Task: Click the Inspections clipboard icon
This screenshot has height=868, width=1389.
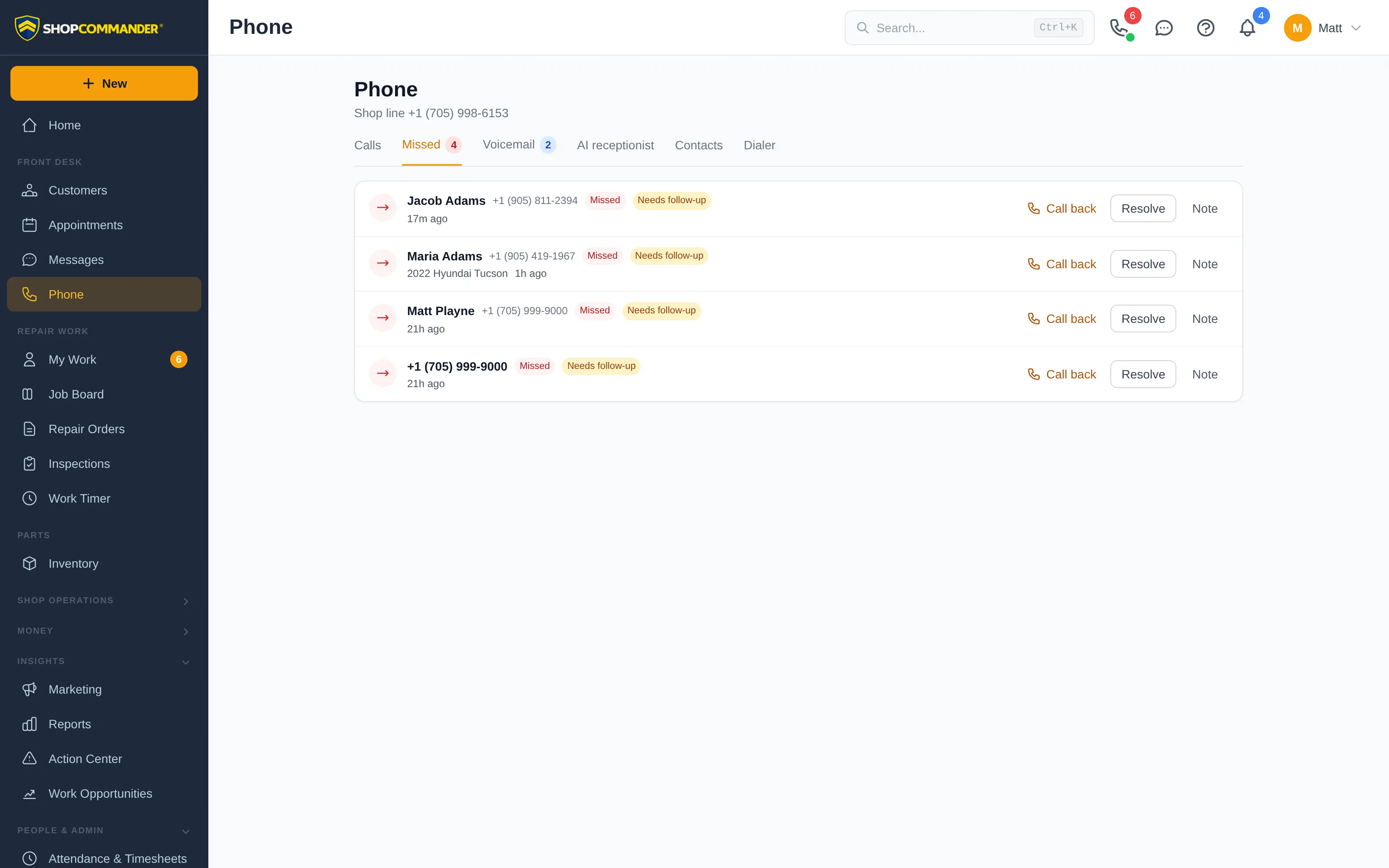Action: point(29,464)
